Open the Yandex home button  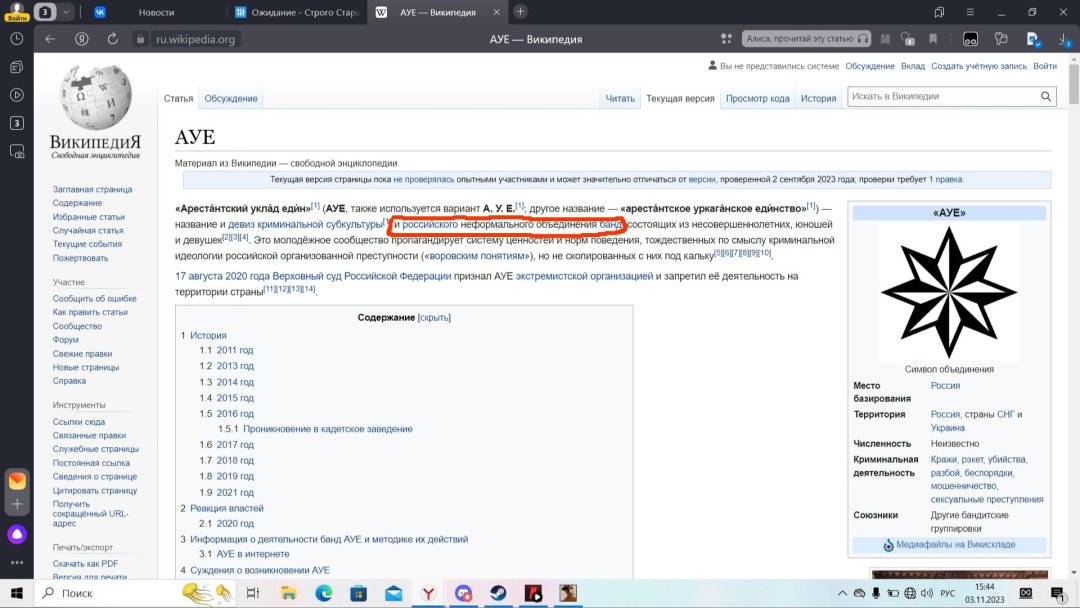(x=82, y=39)
